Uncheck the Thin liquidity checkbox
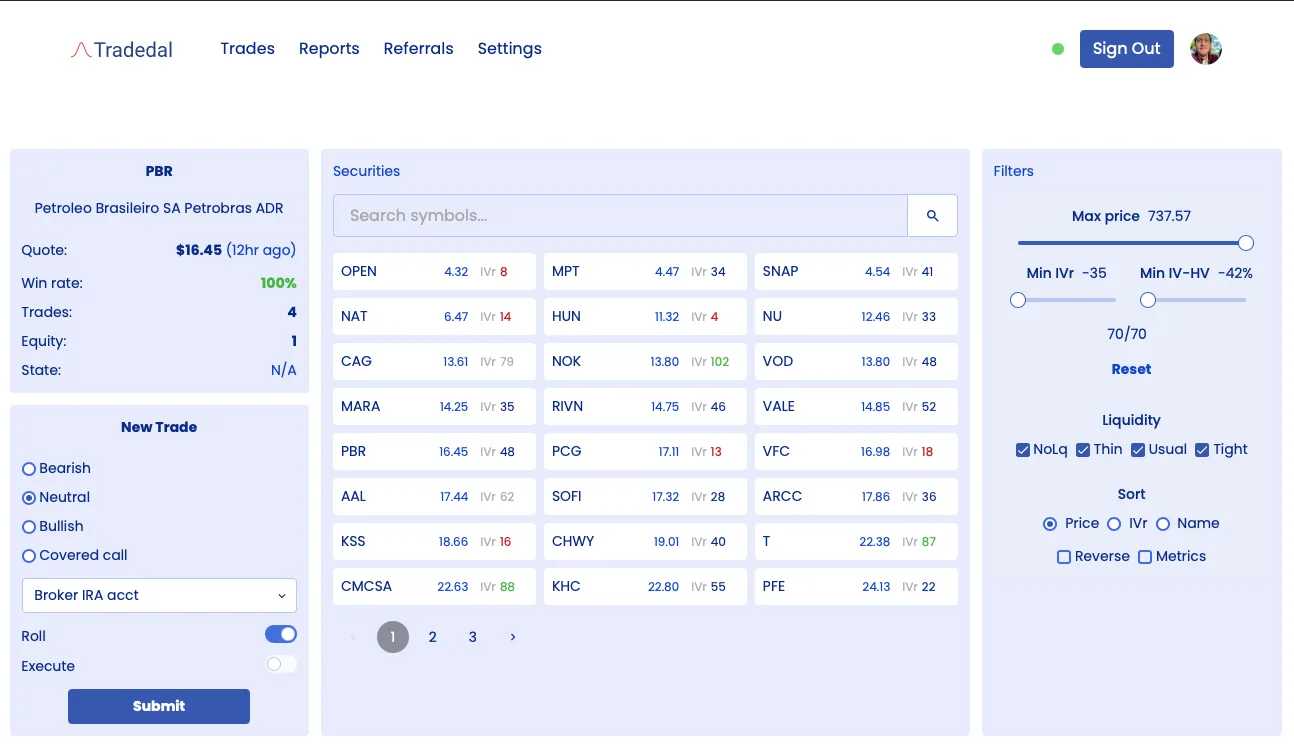The image size is (1294, 745). coord(1083,450)
